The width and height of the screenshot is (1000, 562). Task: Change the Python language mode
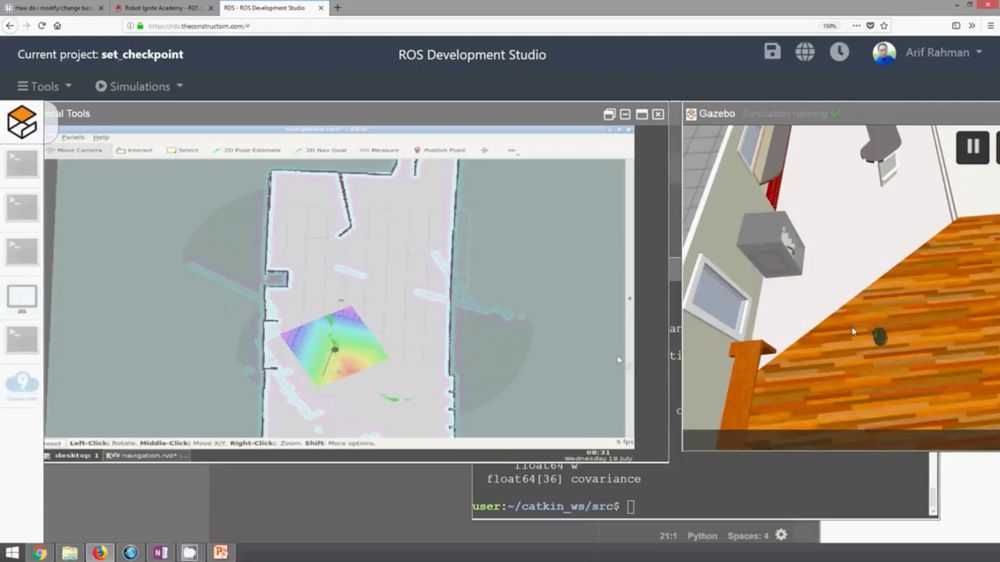(702, 536)
